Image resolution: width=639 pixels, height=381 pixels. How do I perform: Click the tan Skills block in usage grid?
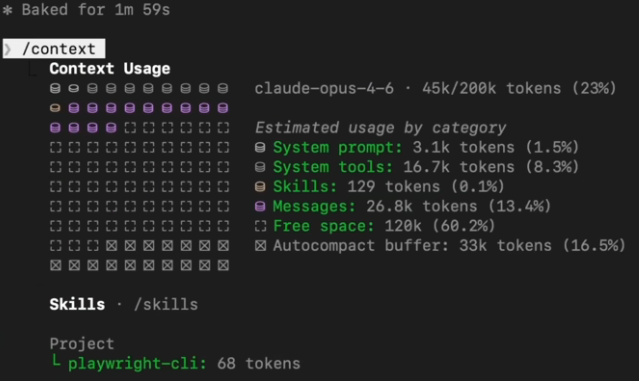[x=55, y=108]
